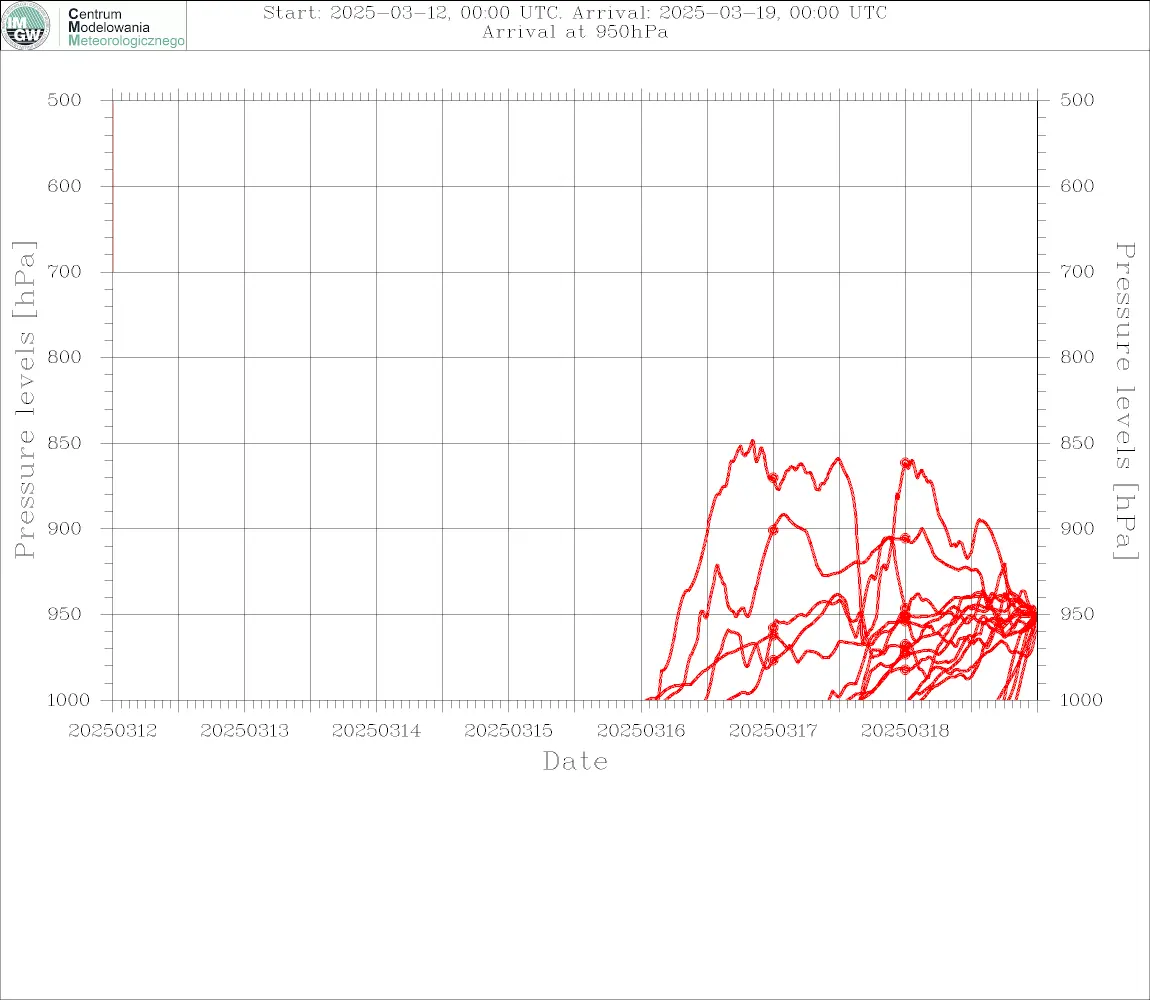Click the IMGW round logo icon
This screenshot has height=1000, width=1150.
(x=26, y=26)
